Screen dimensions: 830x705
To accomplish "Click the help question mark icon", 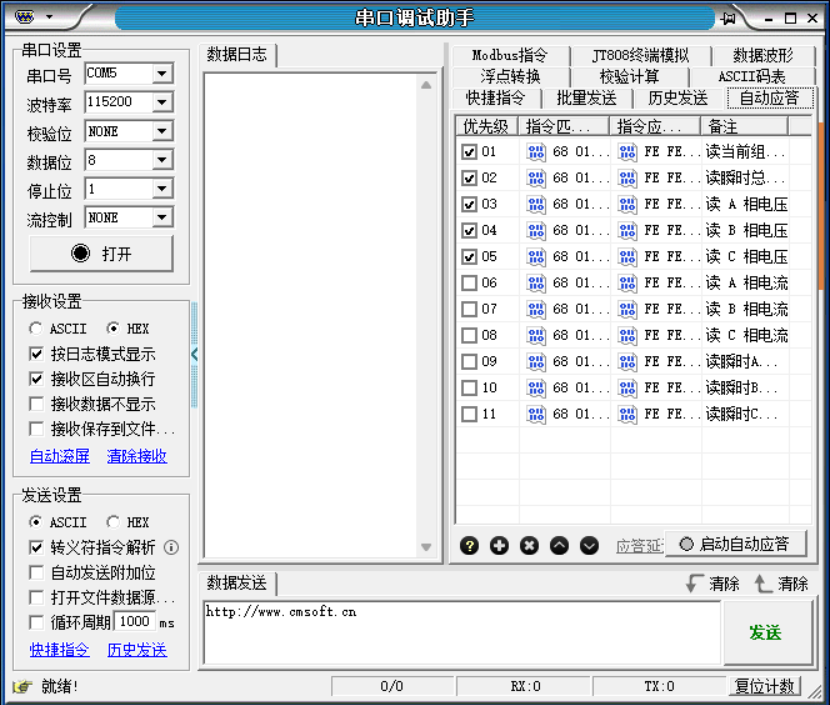I will (x=469, y=545).
